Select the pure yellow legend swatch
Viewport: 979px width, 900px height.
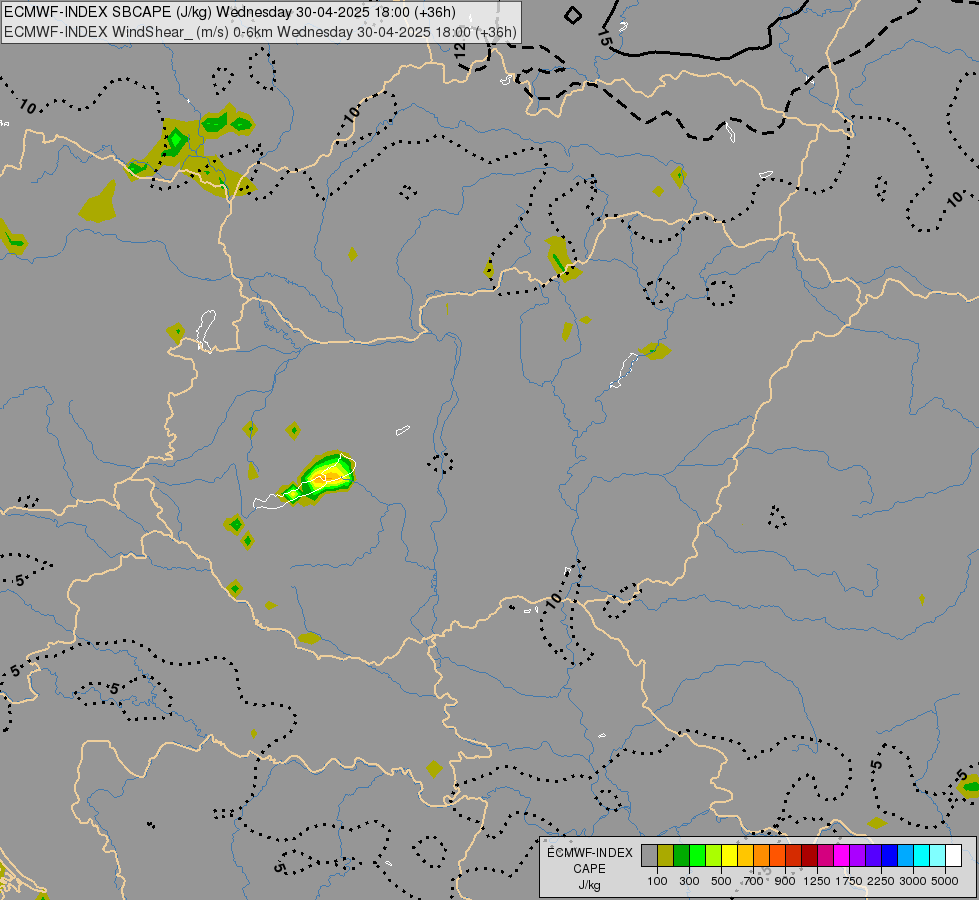[729, 856]
